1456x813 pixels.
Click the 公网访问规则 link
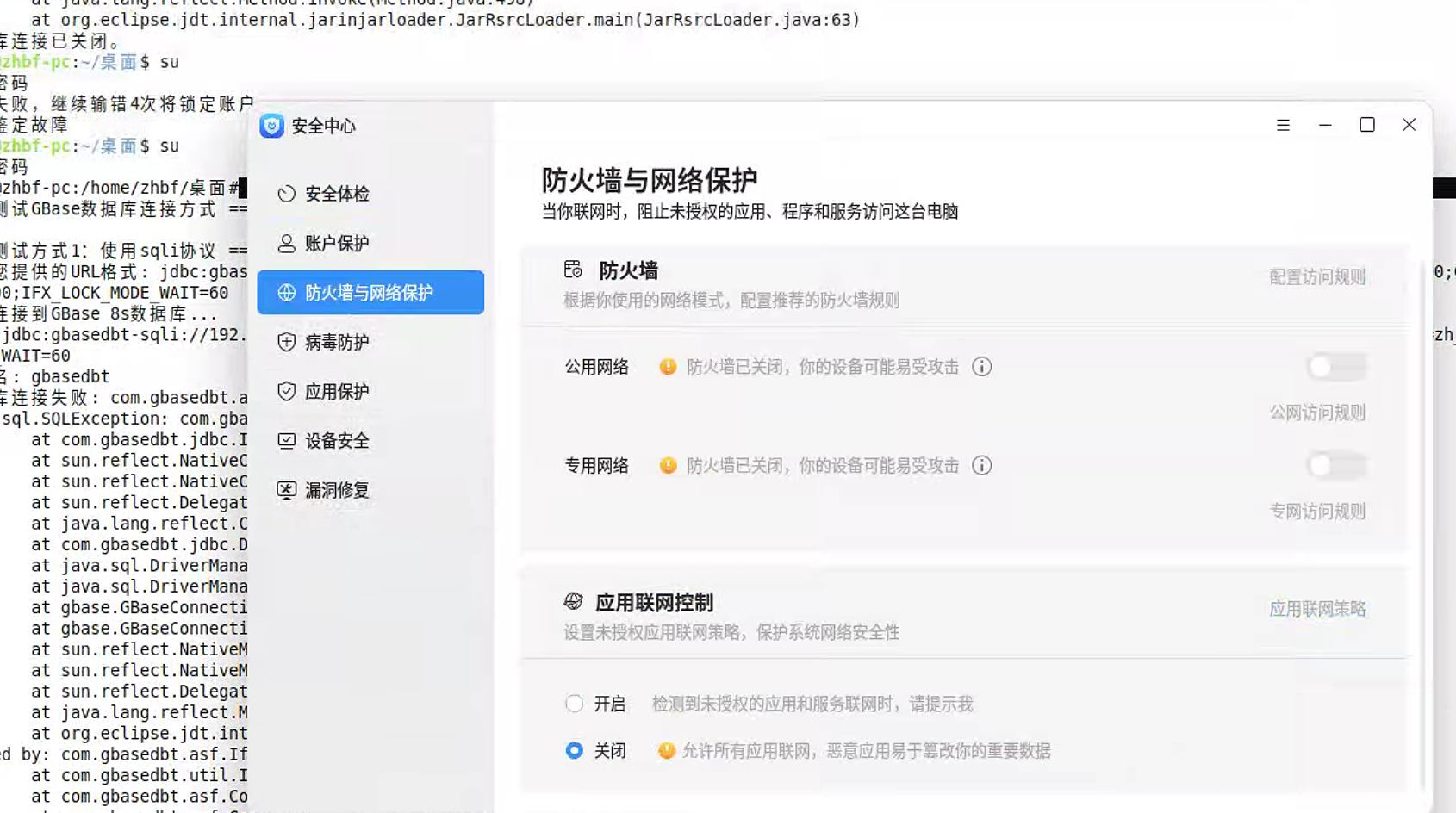point(1317,413)
